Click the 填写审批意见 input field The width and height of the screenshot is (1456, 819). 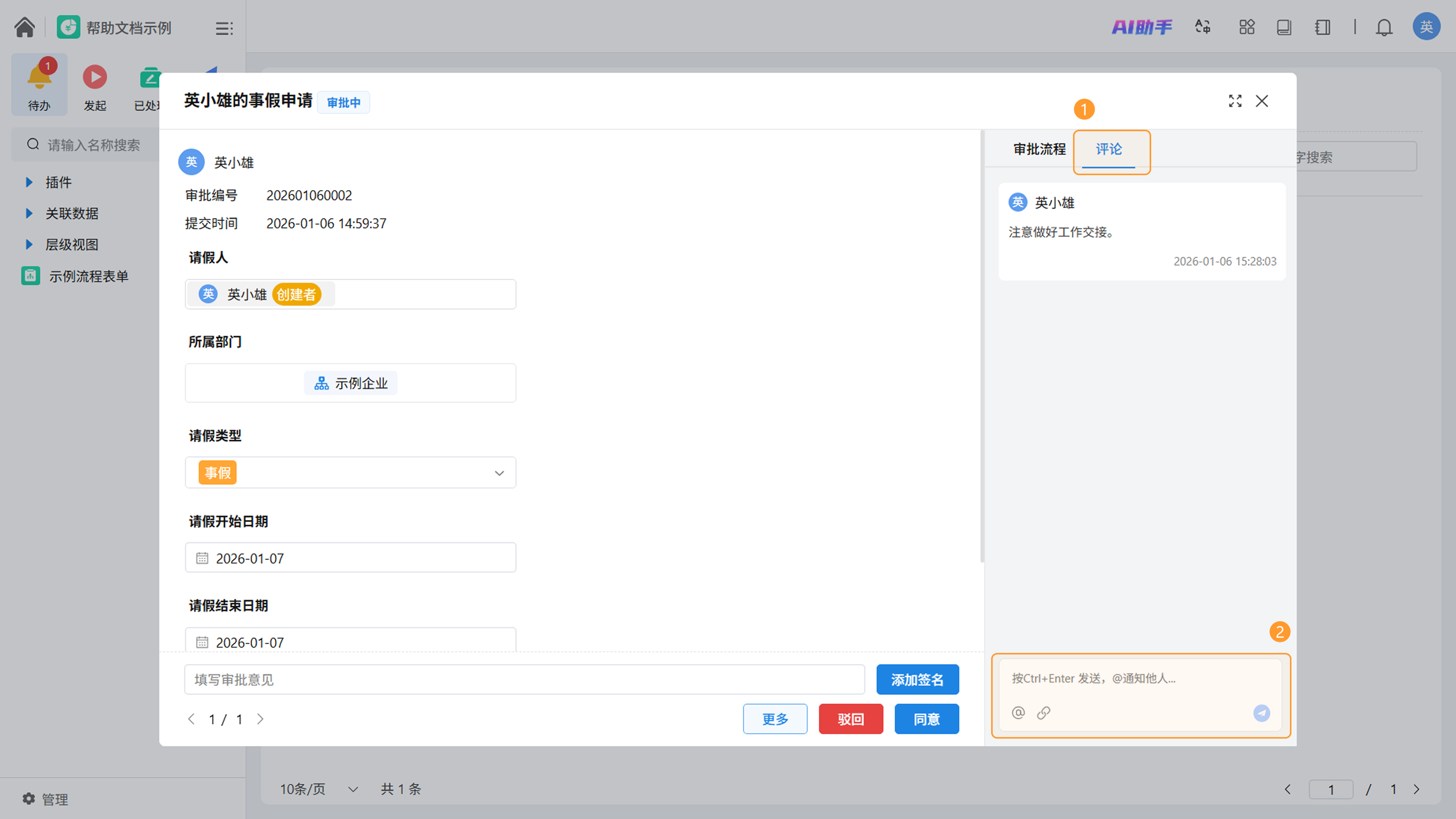point(524,679)
